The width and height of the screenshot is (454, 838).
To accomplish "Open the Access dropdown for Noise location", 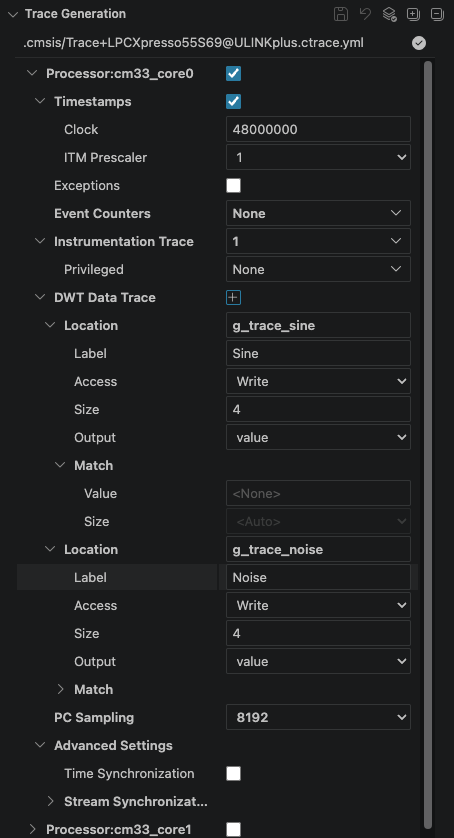I will (318, 606).
